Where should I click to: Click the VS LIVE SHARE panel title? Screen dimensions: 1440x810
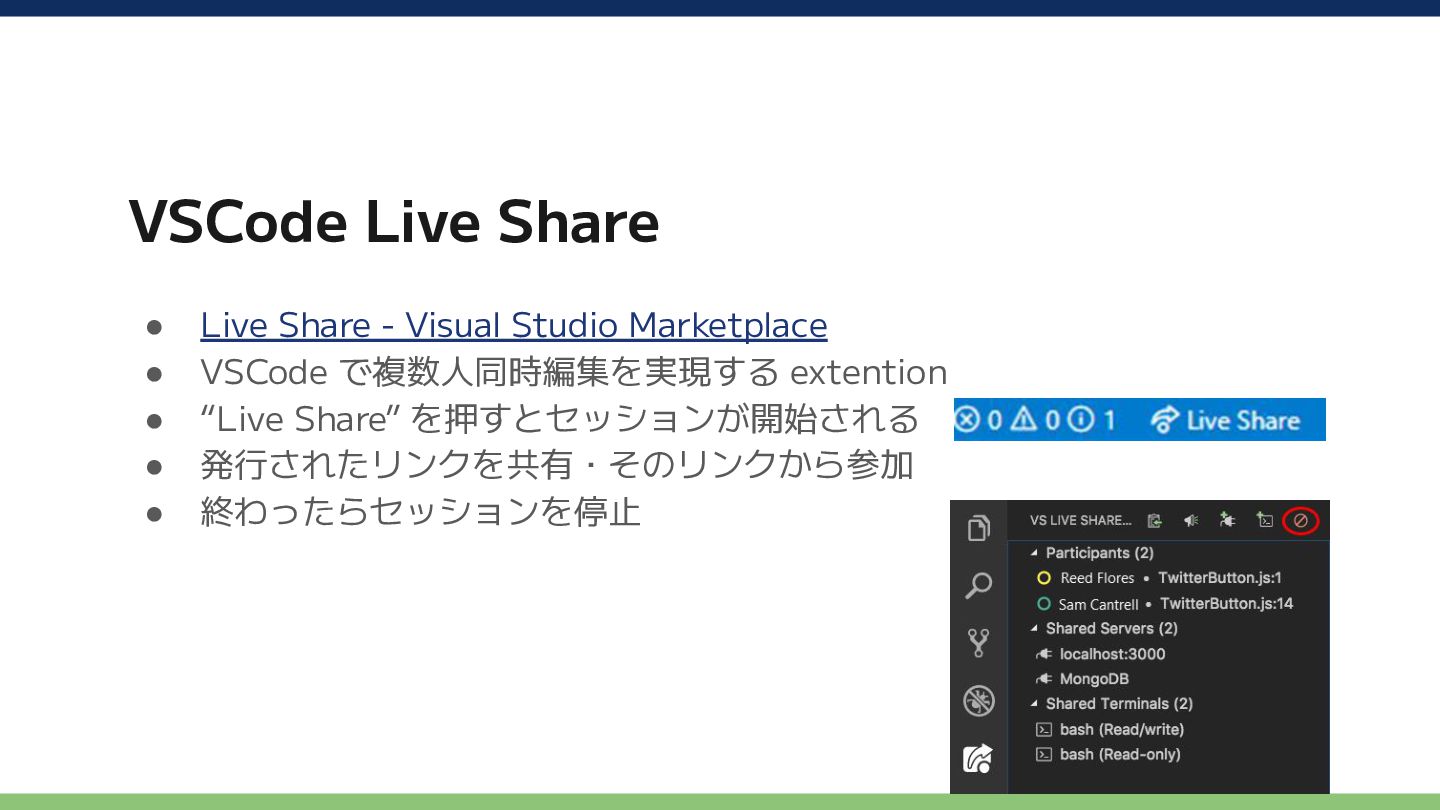click(x=1081, y=521)
